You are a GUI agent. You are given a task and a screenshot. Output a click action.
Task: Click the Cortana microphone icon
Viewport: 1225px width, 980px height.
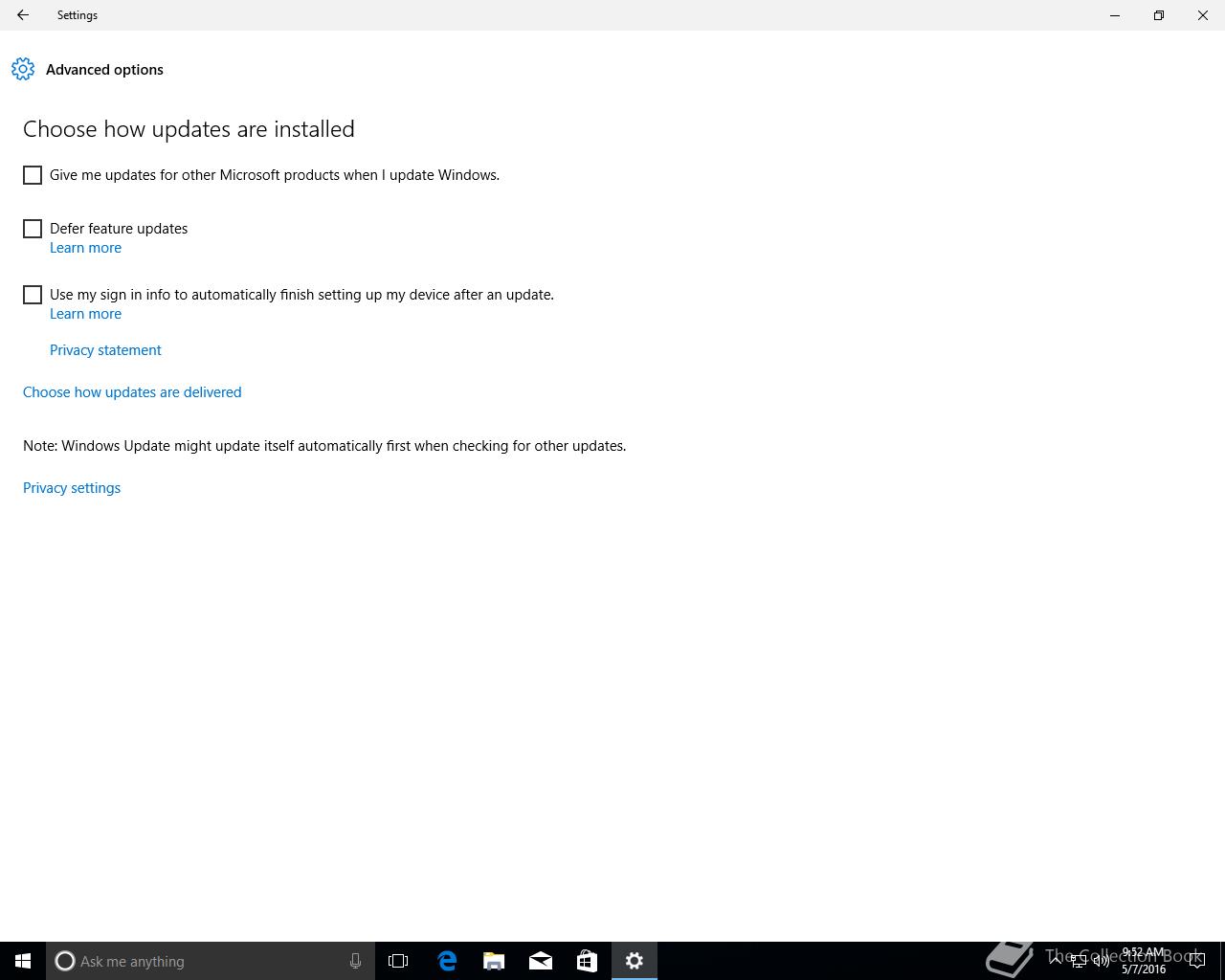pos(355,961)
